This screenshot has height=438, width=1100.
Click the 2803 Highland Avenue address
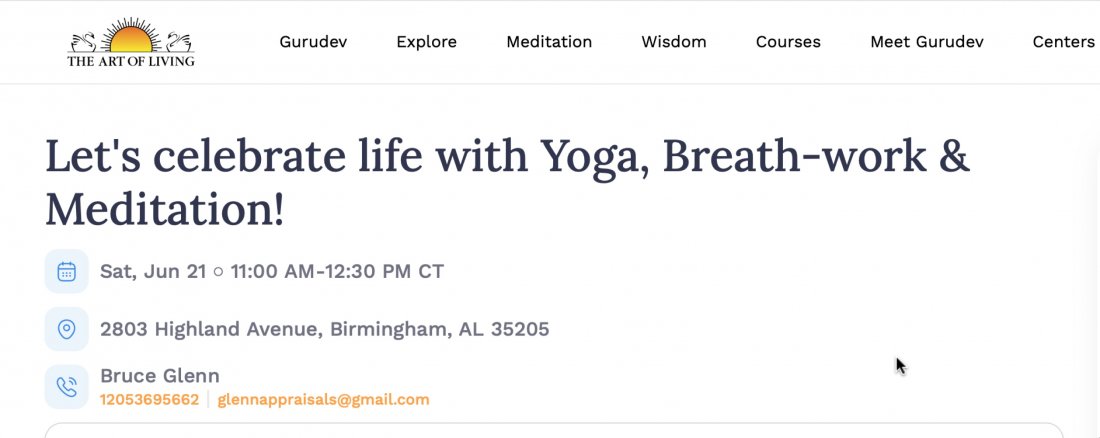click(324, 329)
